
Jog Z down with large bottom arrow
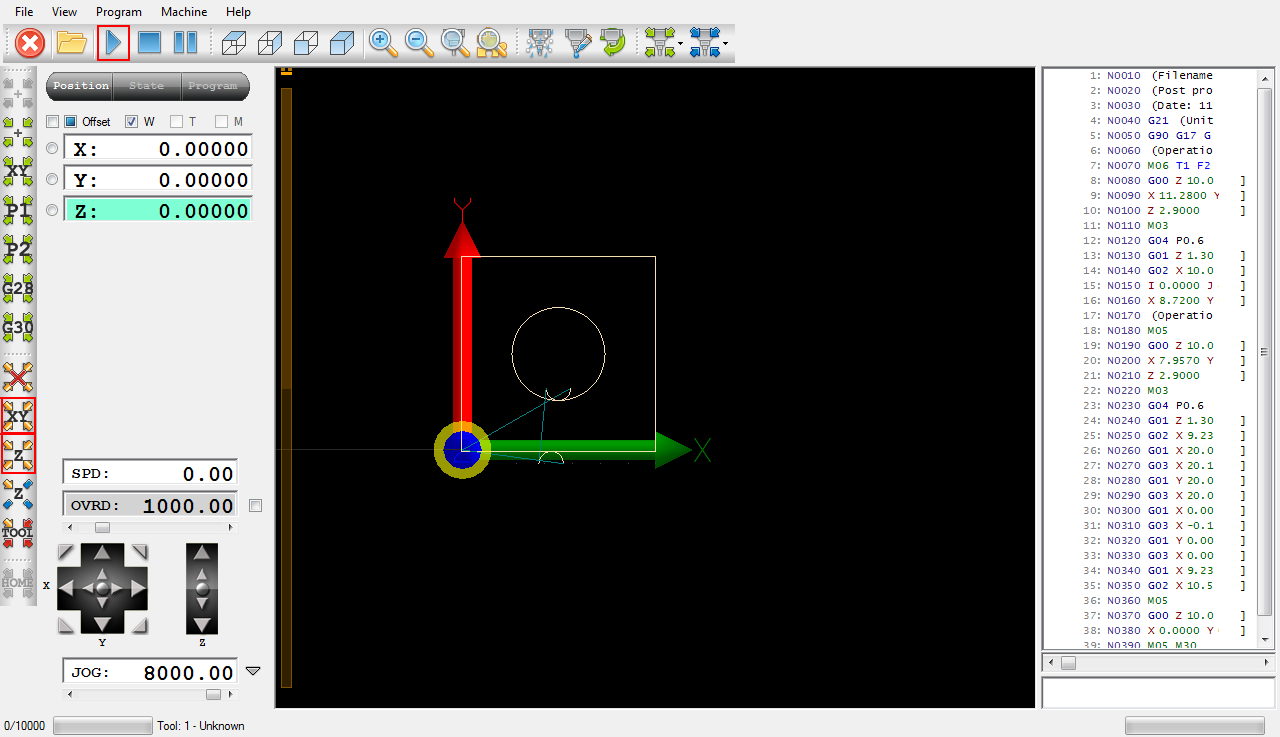(x=202, y=623)
